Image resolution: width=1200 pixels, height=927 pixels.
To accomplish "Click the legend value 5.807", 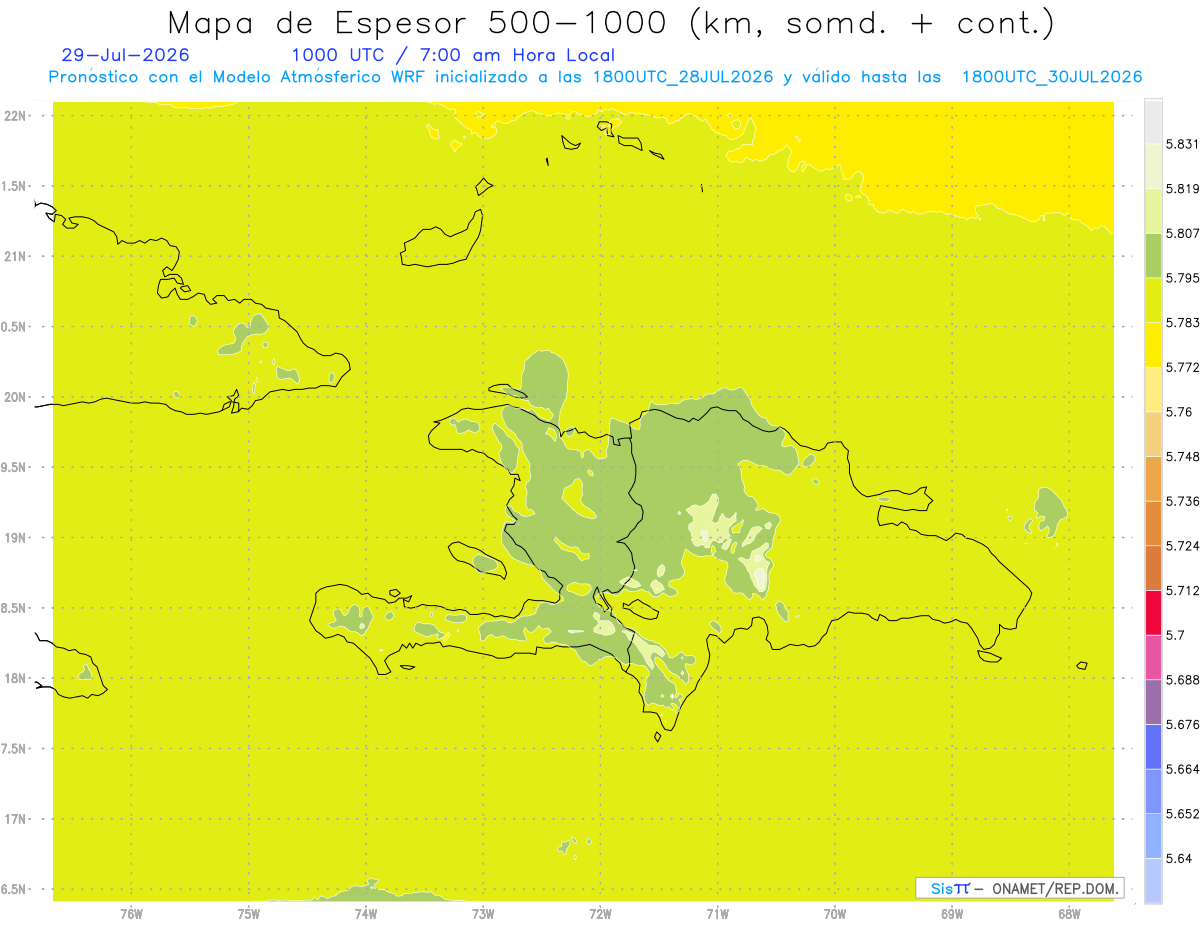I will (1182, 233).
